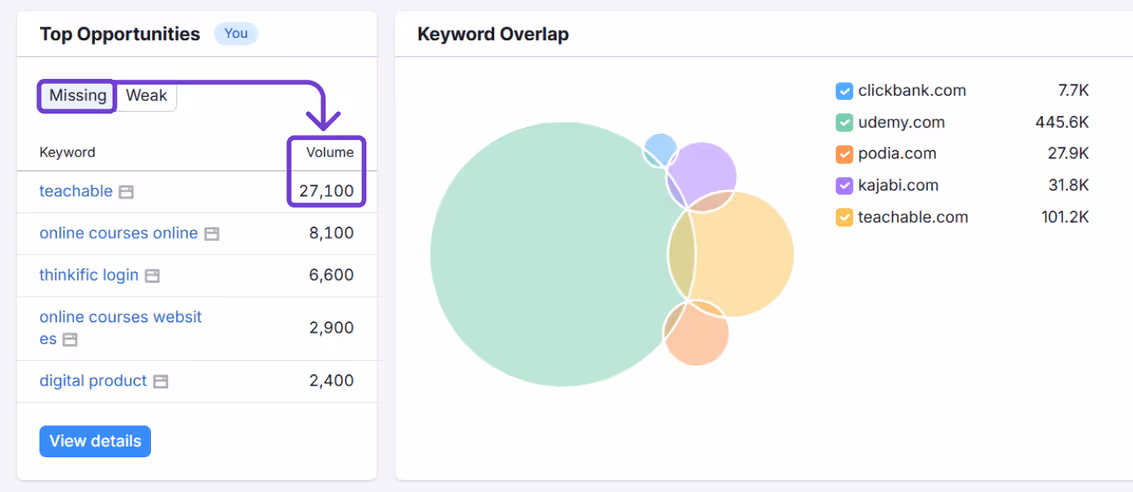
Task: Click the Keyword column header
Action: pos(67,152)
